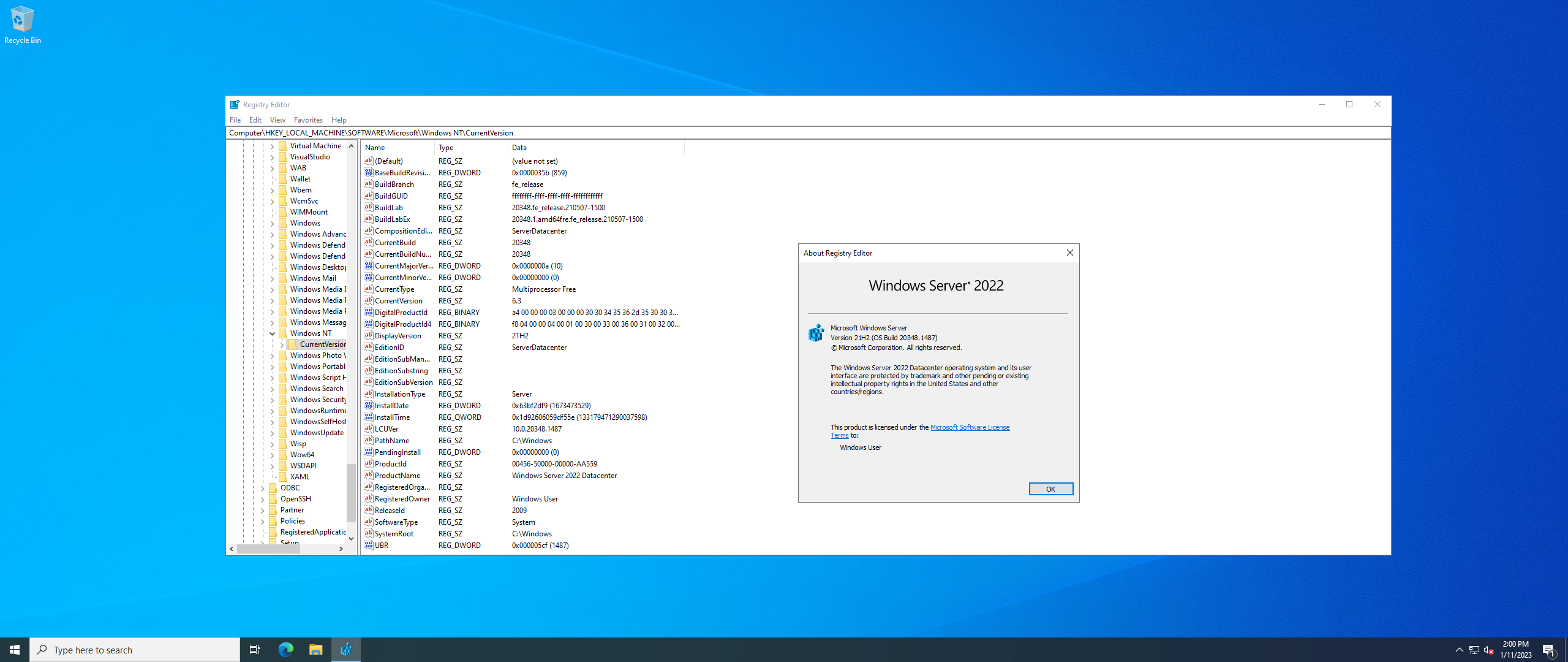Image resolution: width=1568 pixels, height=662 pixels.
Task: Click the tree horizontal scrollbar thumb
Action: click(268, 549)
